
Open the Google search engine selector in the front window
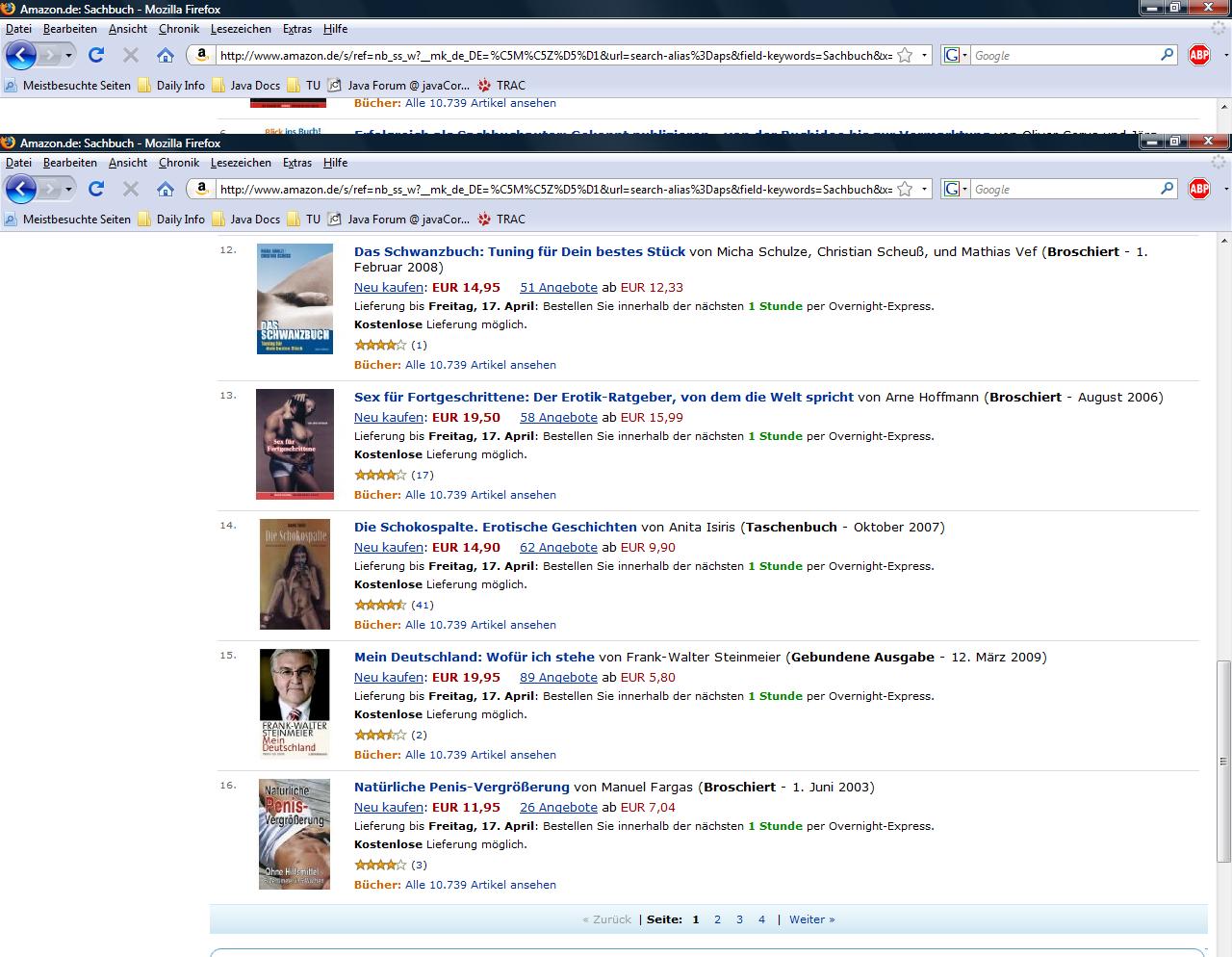pyautogui.click(x=955, y=189)
